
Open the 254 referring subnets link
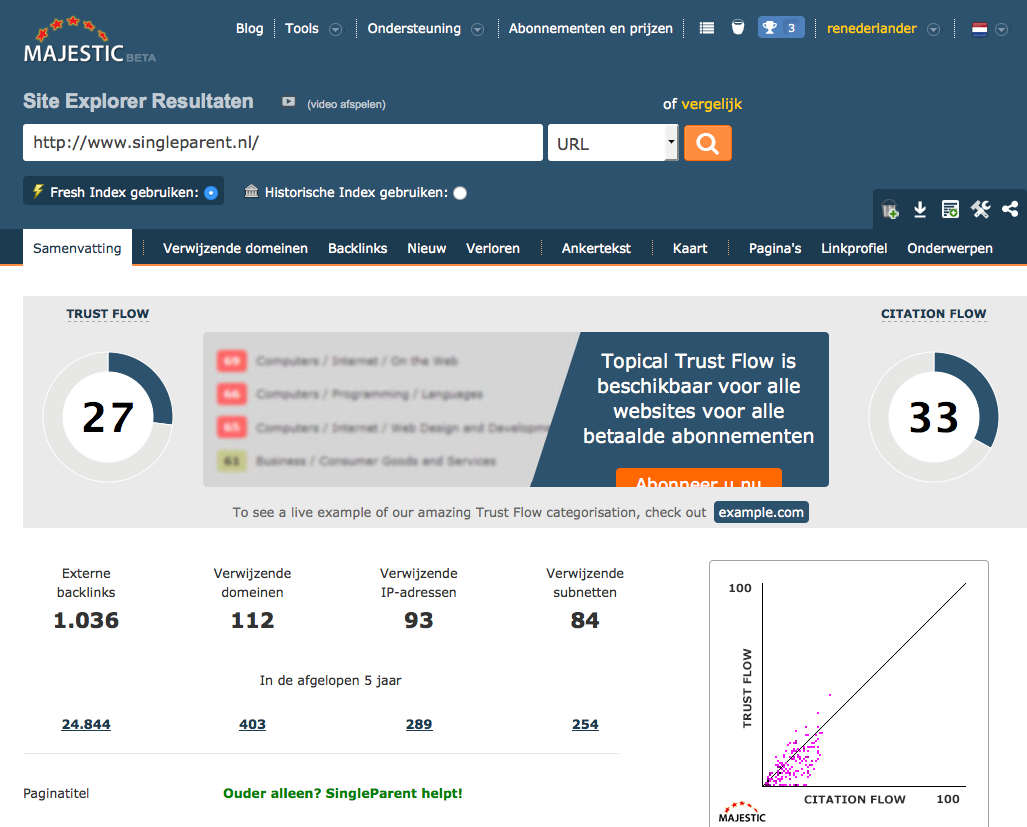pyautogui.click(x=586, y=724)
